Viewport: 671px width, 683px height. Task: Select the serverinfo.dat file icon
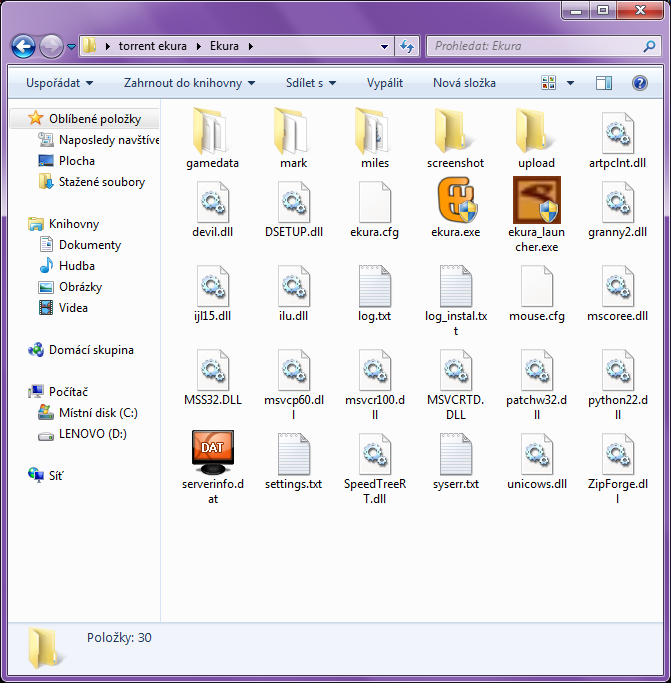(x=213, y=453)
